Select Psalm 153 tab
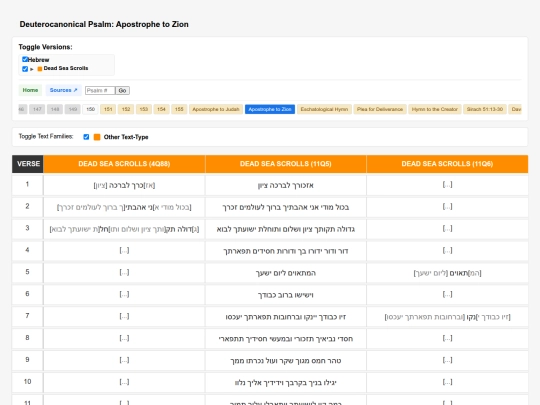Viewport: 540px width, 405px height. click(144, 109)
